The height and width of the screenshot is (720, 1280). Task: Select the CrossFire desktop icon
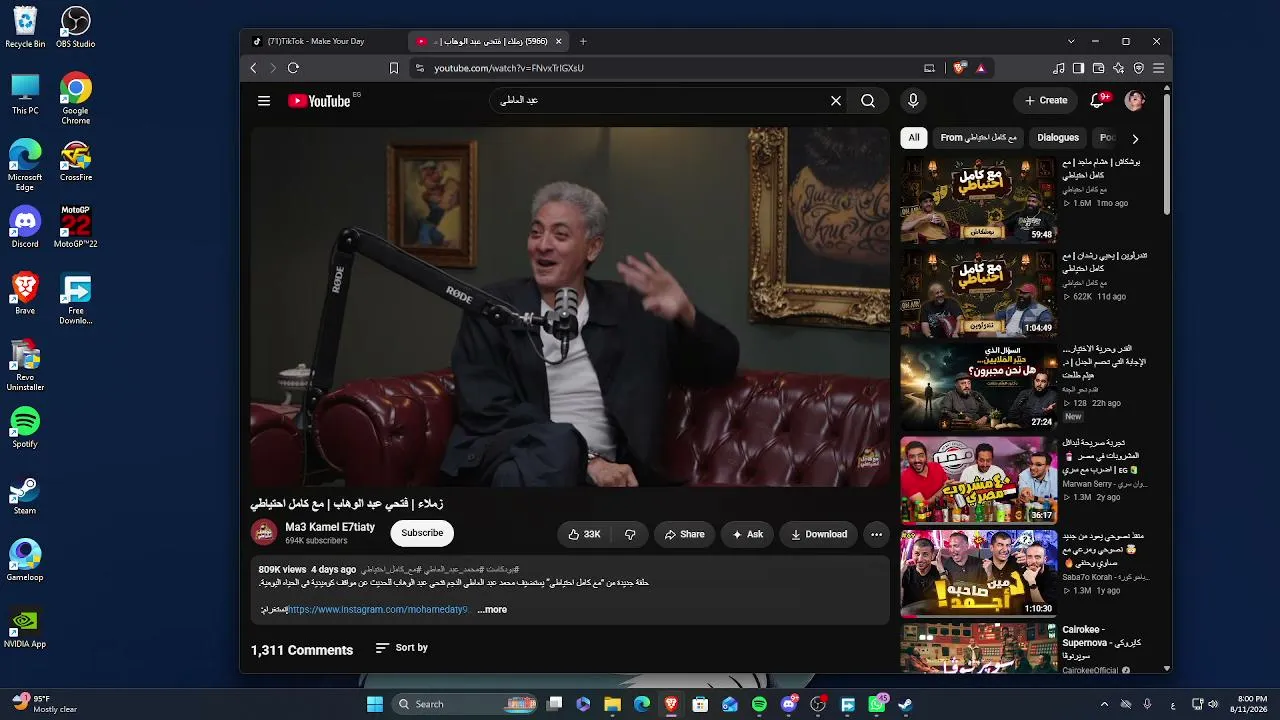(x=76, y=161)
